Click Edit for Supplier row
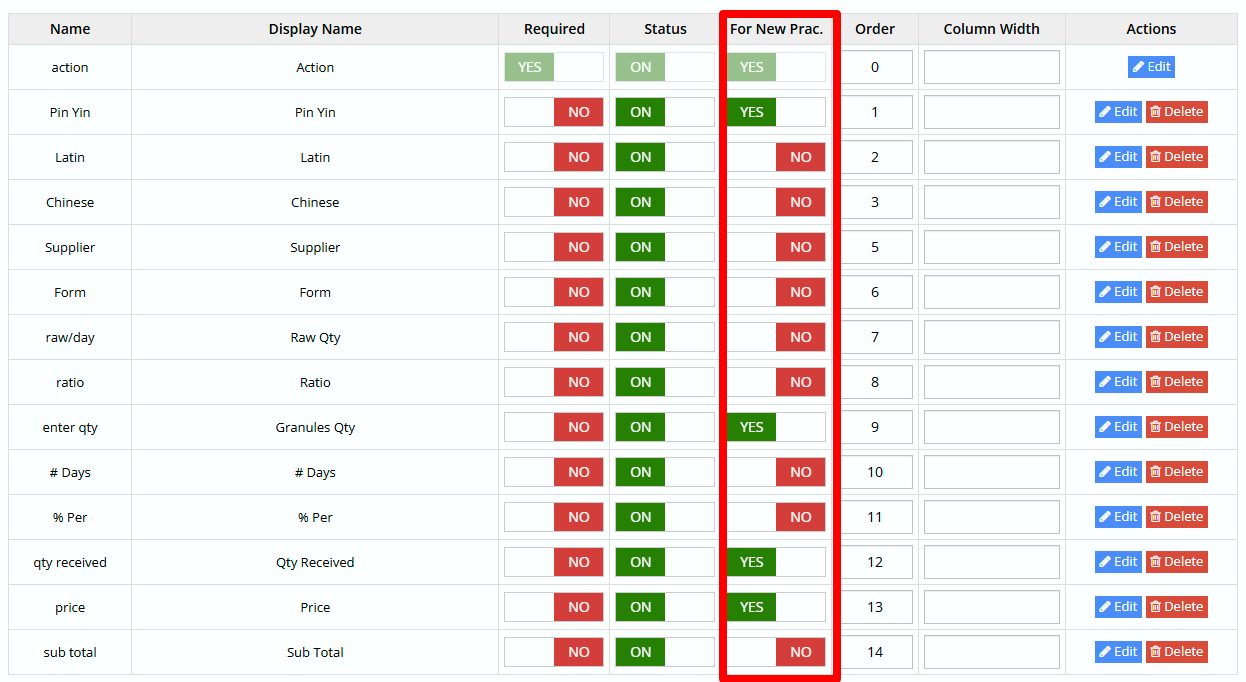Viewport: 1246px width, 682px height. [x=1117, y=247]
